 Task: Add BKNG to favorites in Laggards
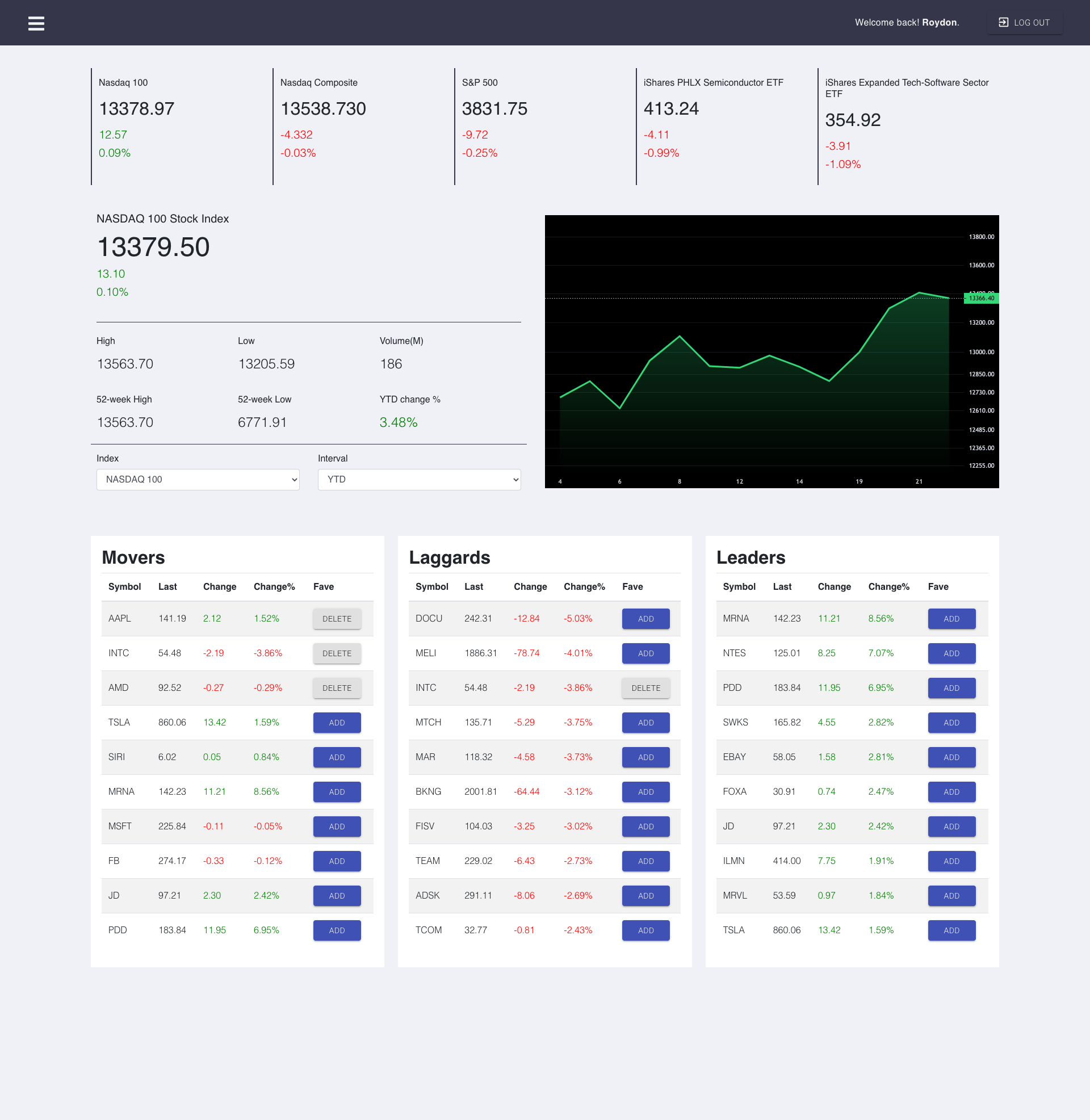click(x=645, y=792)
